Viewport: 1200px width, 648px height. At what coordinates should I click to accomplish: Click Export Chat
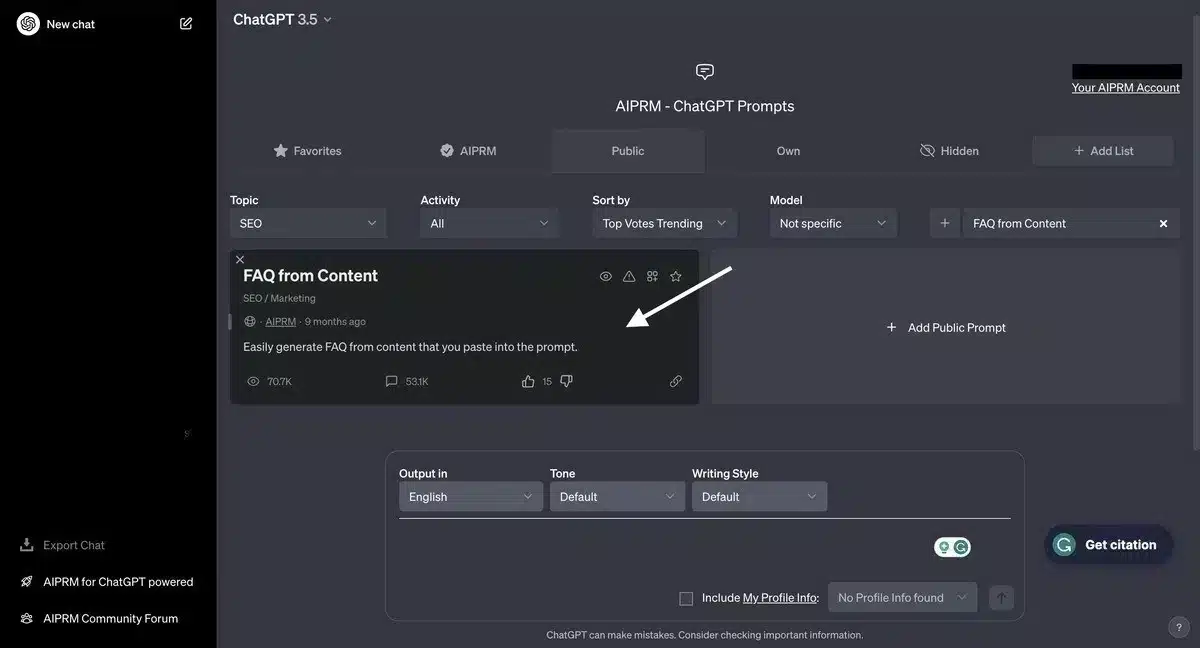[x=62, y=545]
